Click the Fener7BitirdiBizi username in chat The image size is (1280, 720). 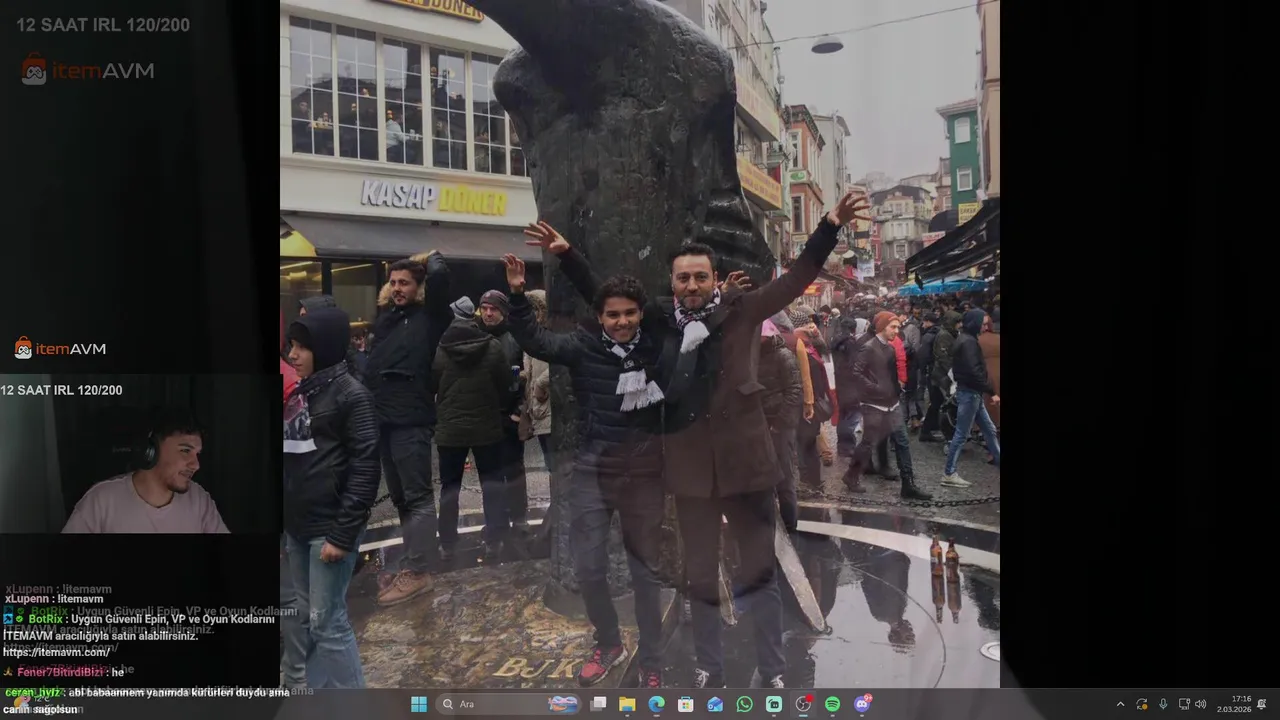pyautogui.click(x=60, y=672)
